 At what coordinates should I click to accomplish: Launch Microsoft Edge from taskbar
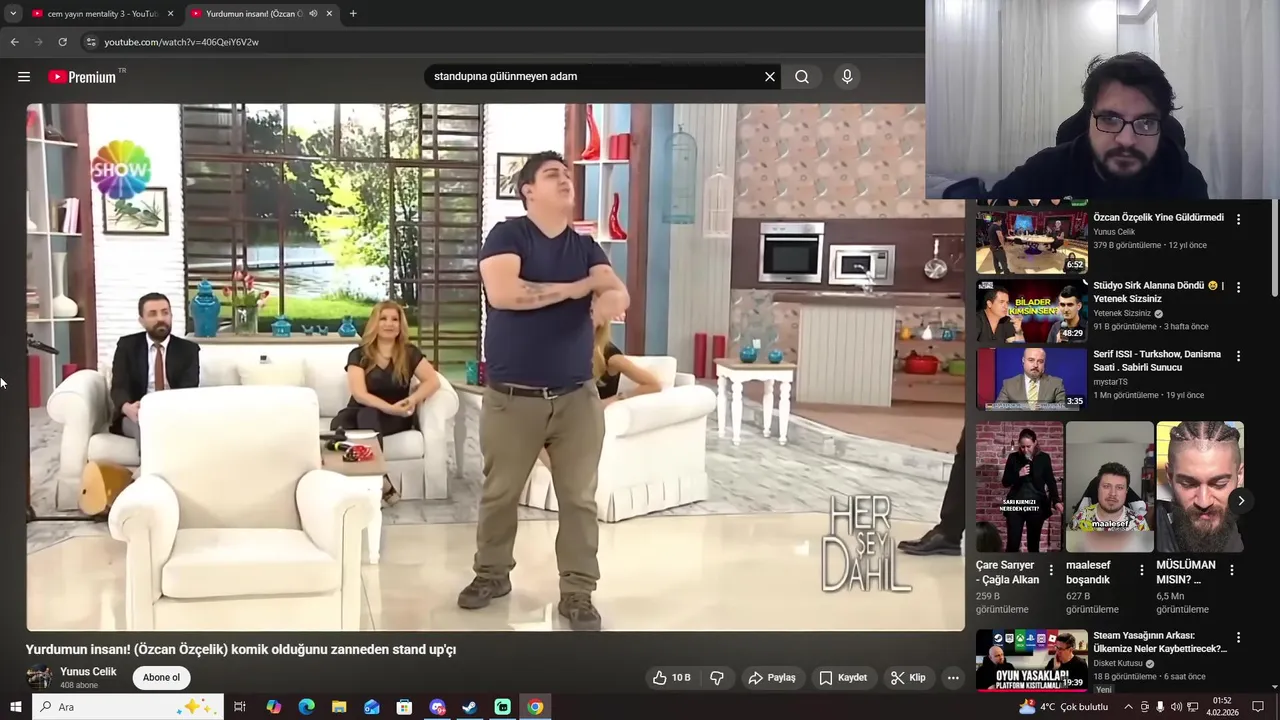[306, 707]
